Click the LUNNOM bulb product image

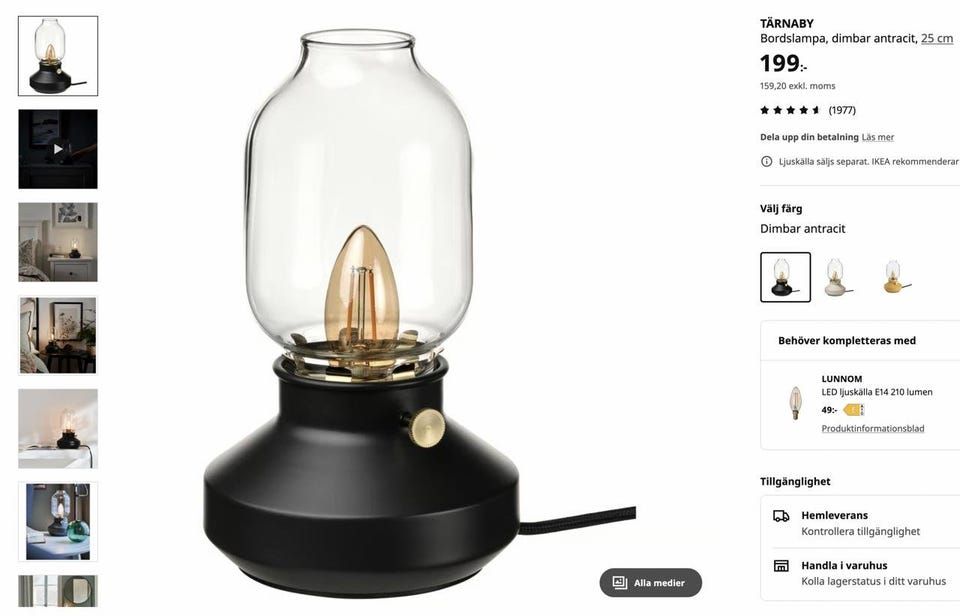tap(795, 403)
